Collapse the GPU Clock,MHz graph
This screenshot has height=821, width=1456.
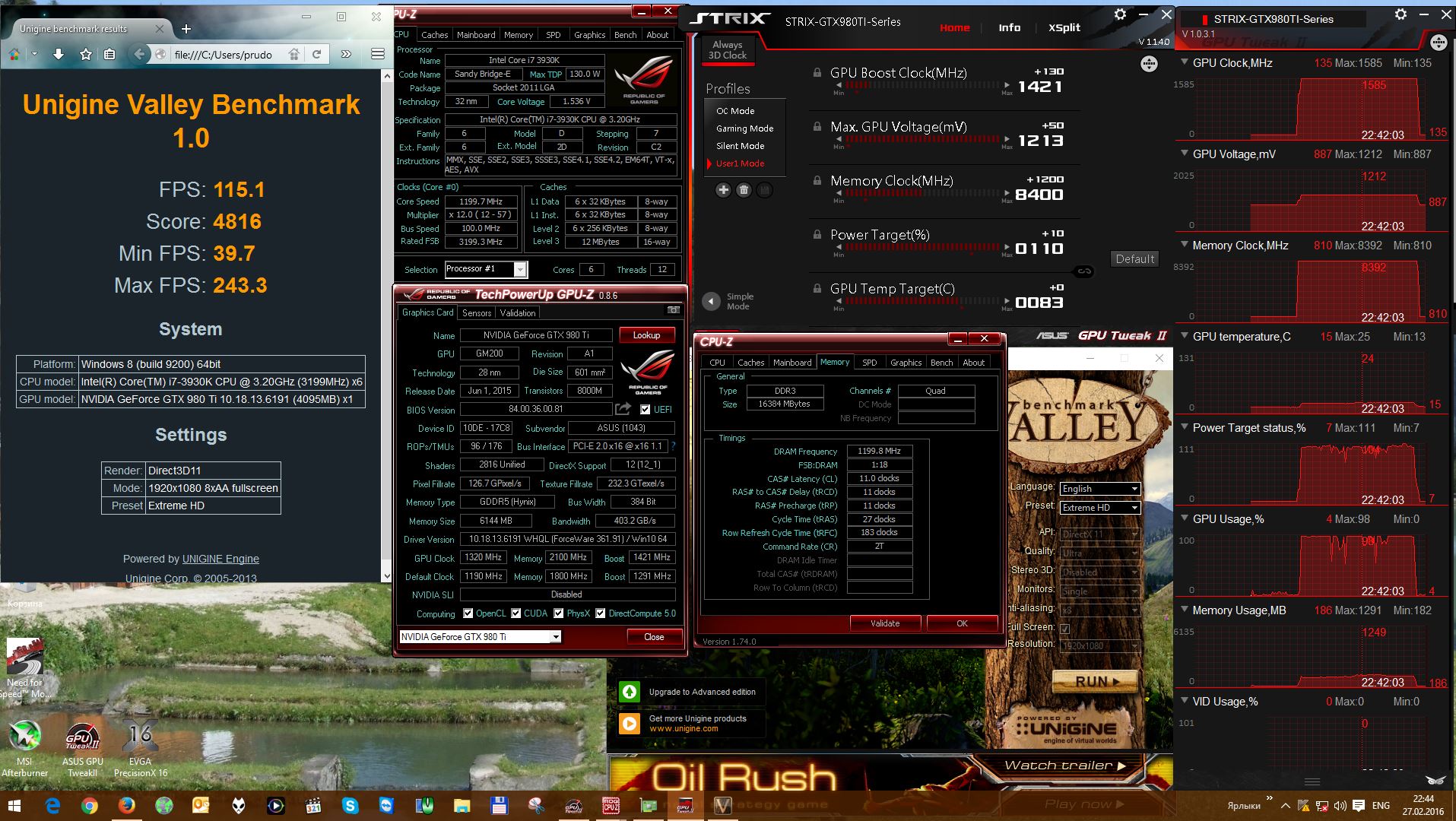pos(1185,62)
